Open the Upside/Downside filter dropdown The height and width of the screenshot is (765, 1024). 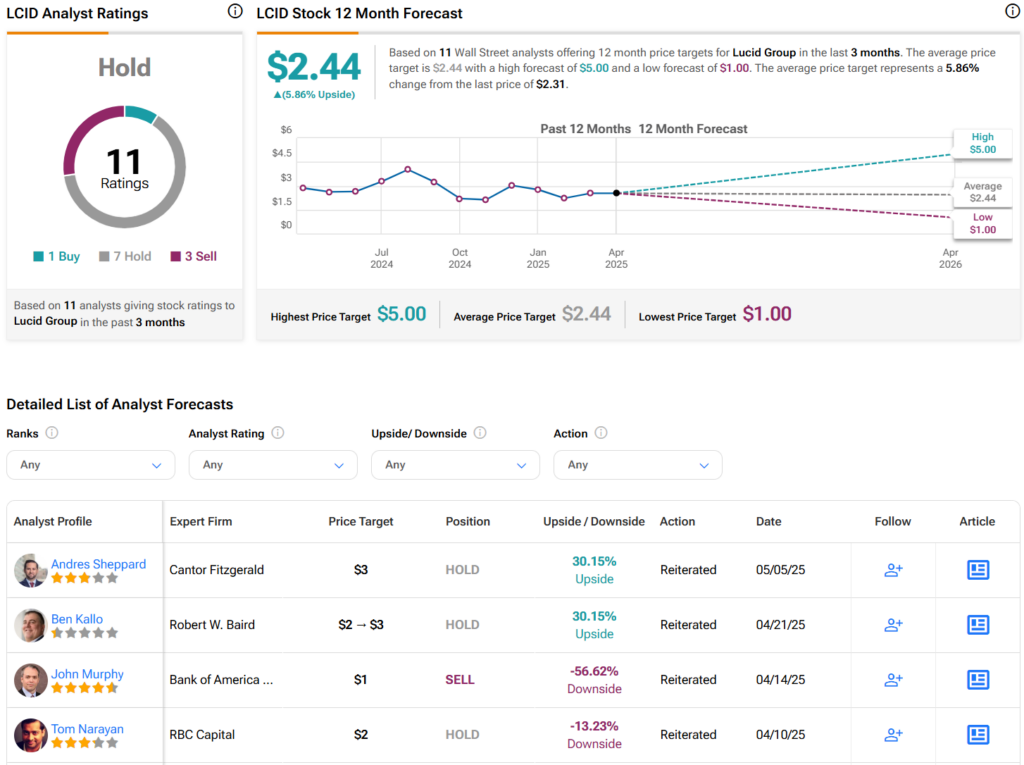pyautogui.click(x=455, y=465)
